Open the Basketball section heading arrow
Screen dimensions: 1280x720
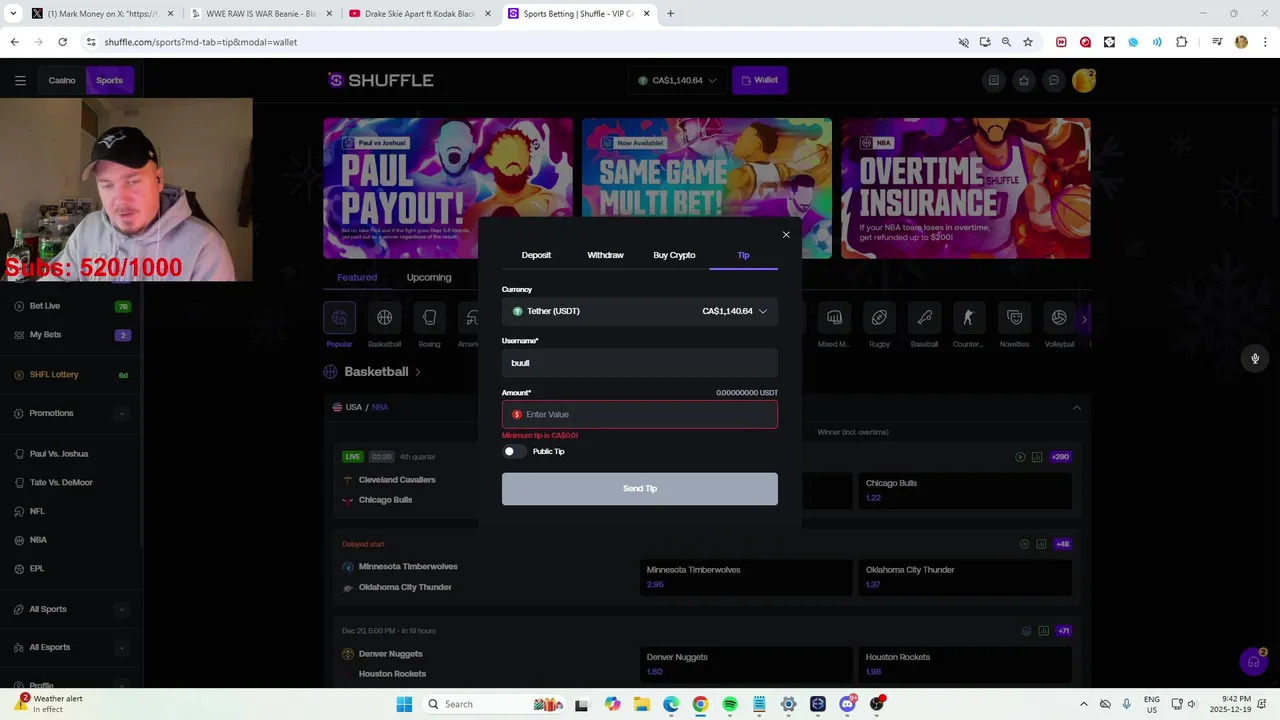coord(418,372)
